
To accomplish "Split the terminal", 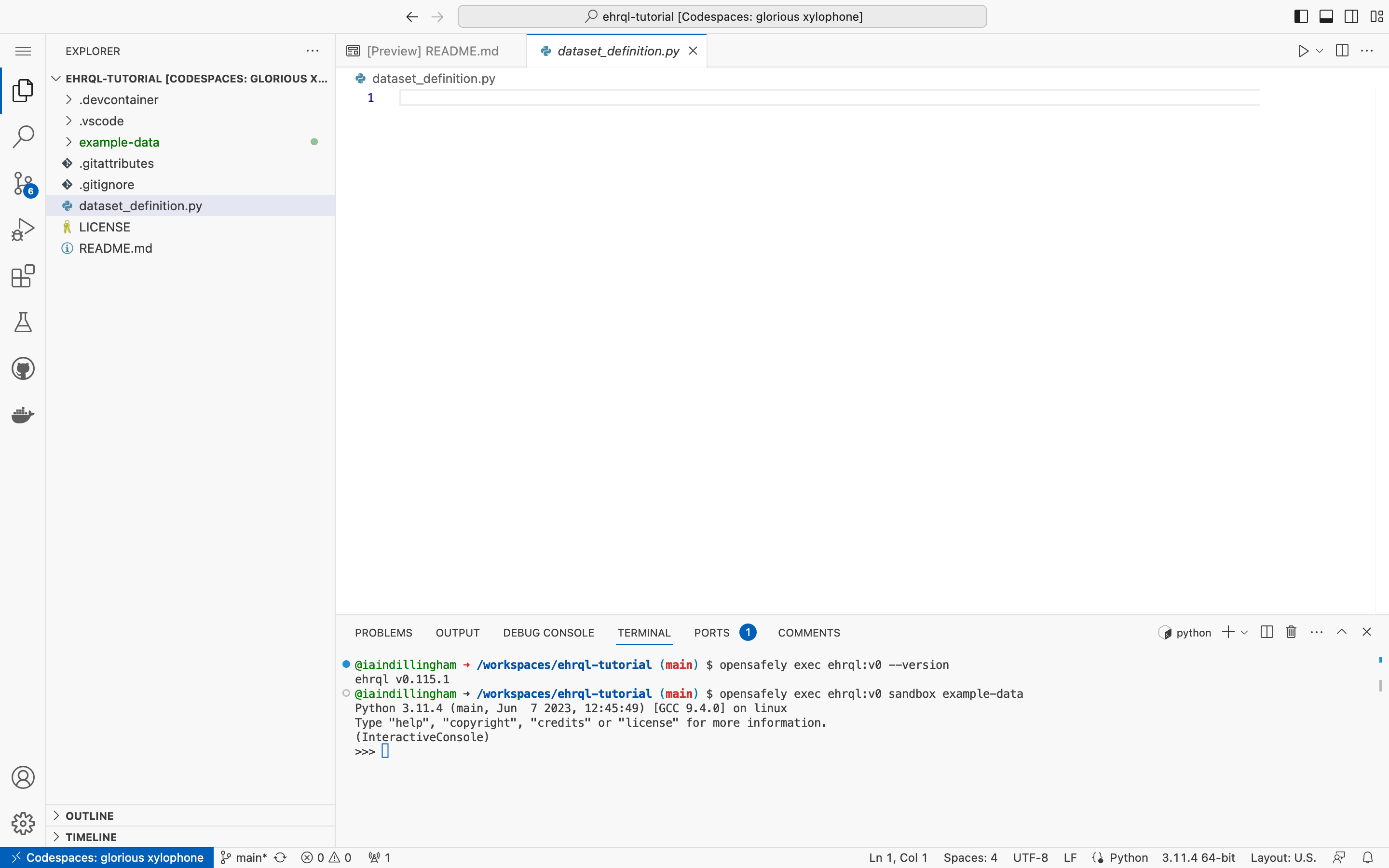I will [1267, 632].
